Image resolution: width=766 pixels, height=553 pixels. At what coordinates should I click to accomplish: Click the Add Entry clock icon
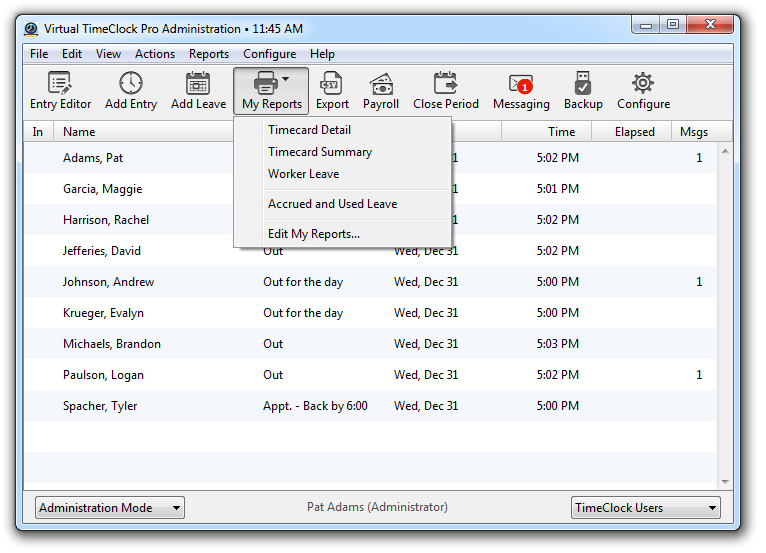(130, 83)
